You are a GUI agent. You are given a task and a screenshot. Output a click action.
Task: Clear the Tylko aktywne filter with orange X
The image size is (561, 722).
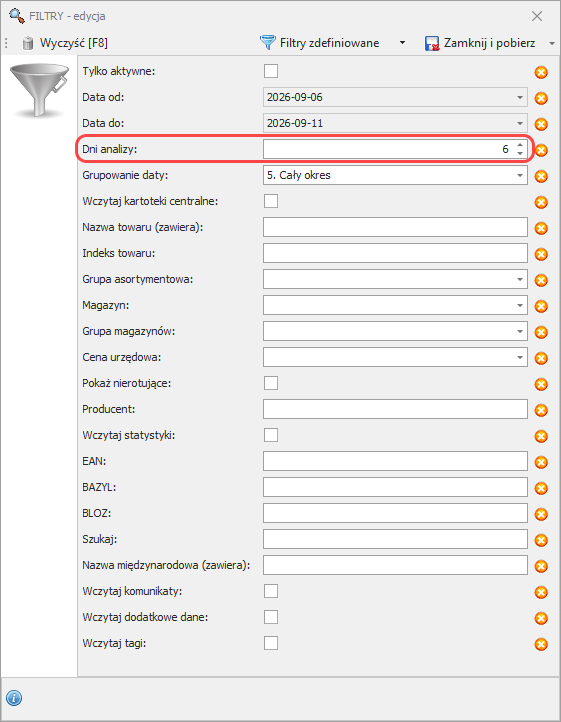pyautogui.click(x=541, y=72)
